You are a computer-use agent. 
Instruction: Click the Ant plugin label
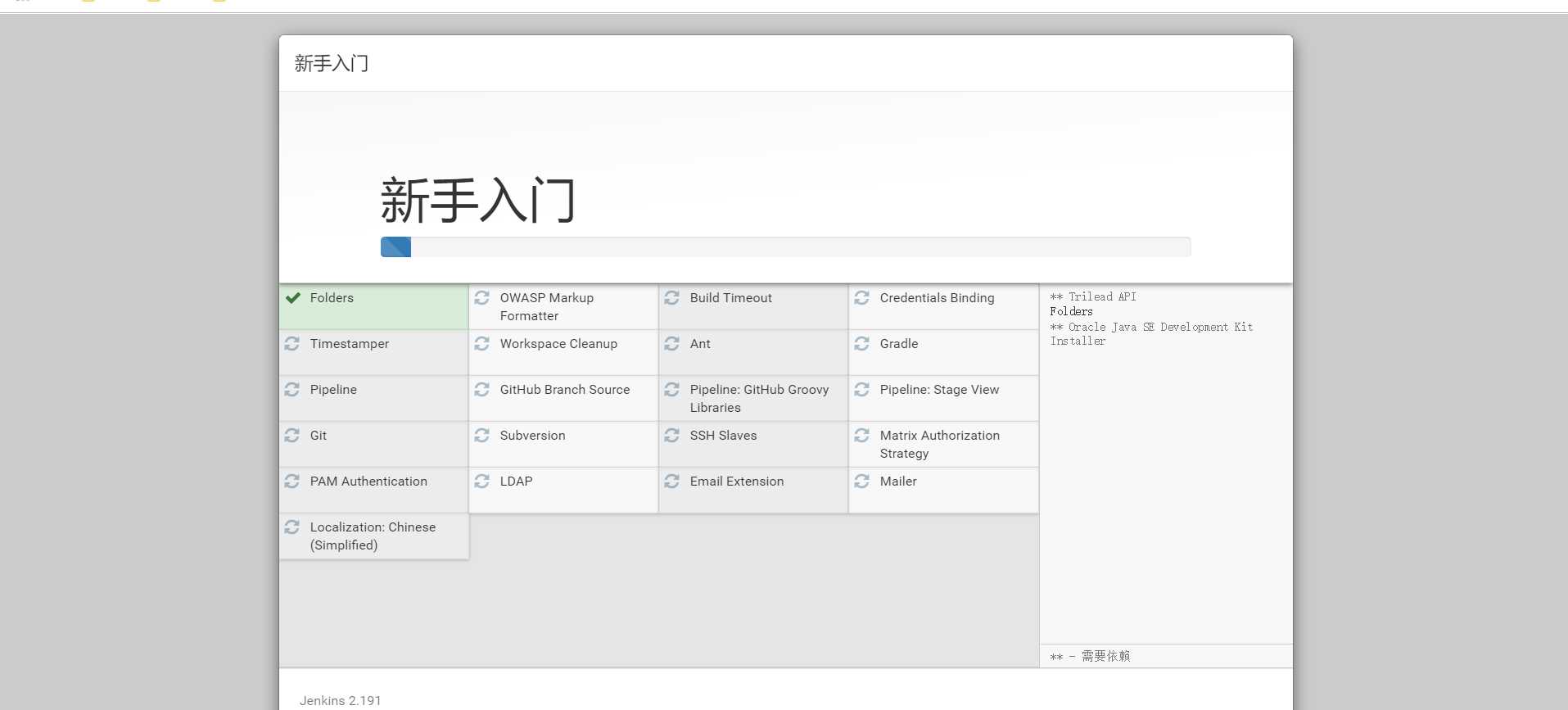[x=700, y=344]
